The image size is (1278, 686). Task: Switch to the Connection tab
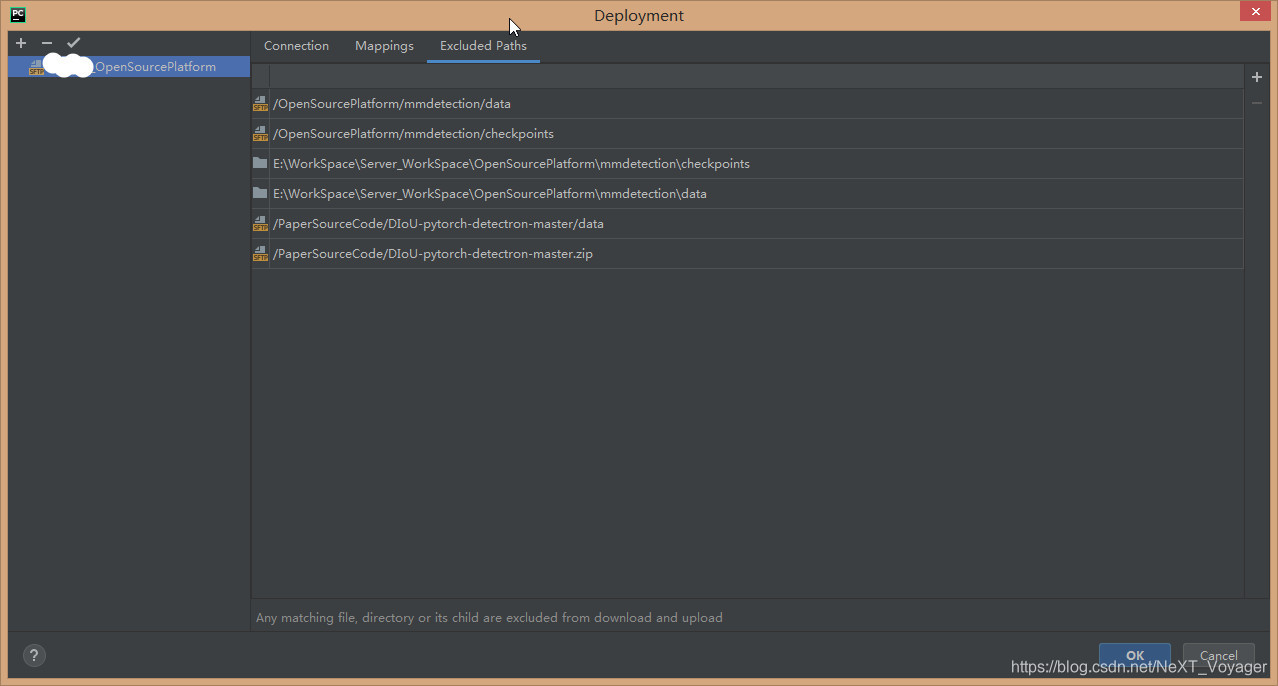[x=296, y=46]
